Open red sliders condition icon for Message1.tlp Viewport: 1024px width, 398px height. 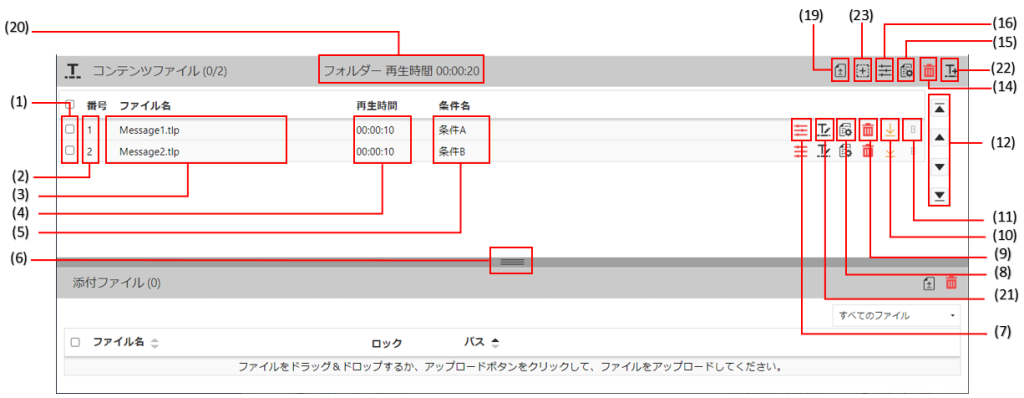[x=801, y=129]
